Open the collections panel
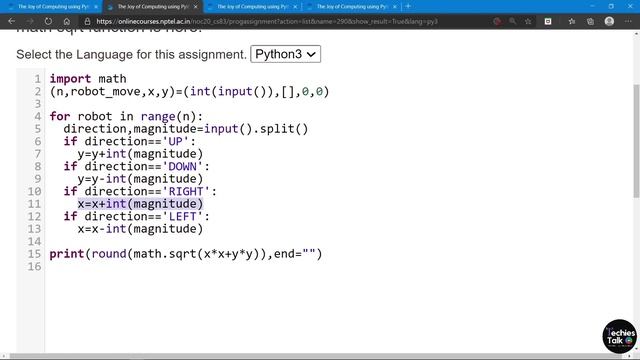 coord(590,21)
